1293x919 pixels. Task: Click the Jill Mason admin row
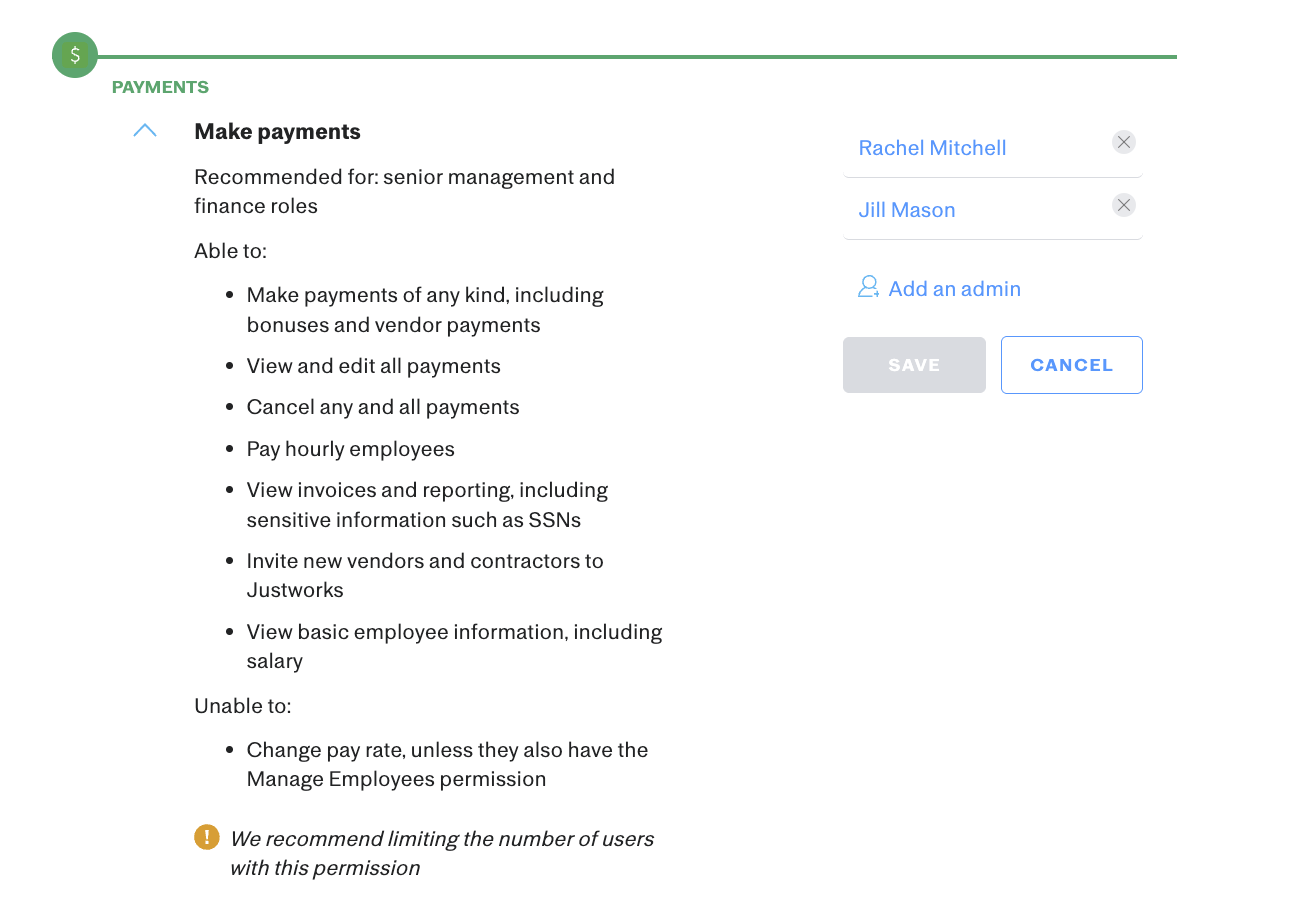pyautogui.click(x=990, y=209)
